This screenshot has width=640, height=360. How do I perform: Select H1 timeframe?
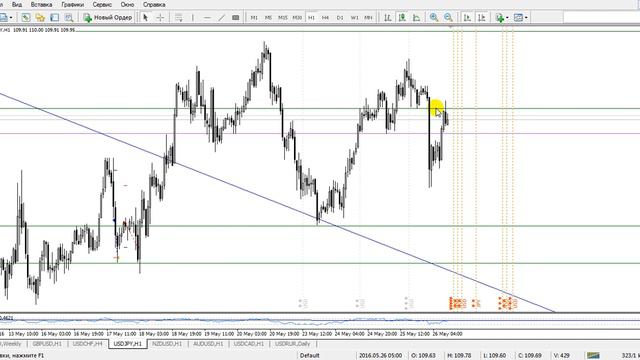tap(311, 18)
